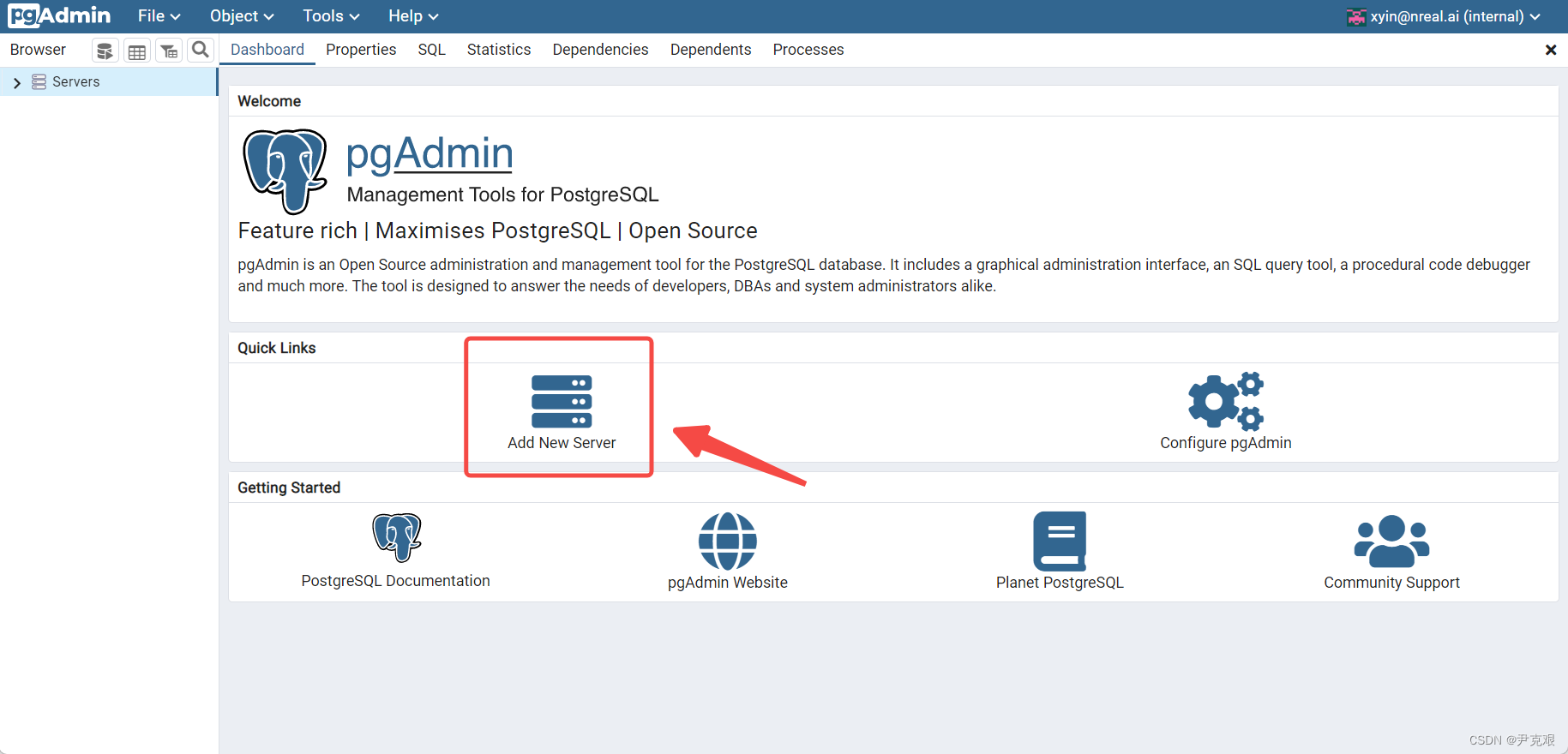
Task: Select the Servers tree item label
Action: 76,82
